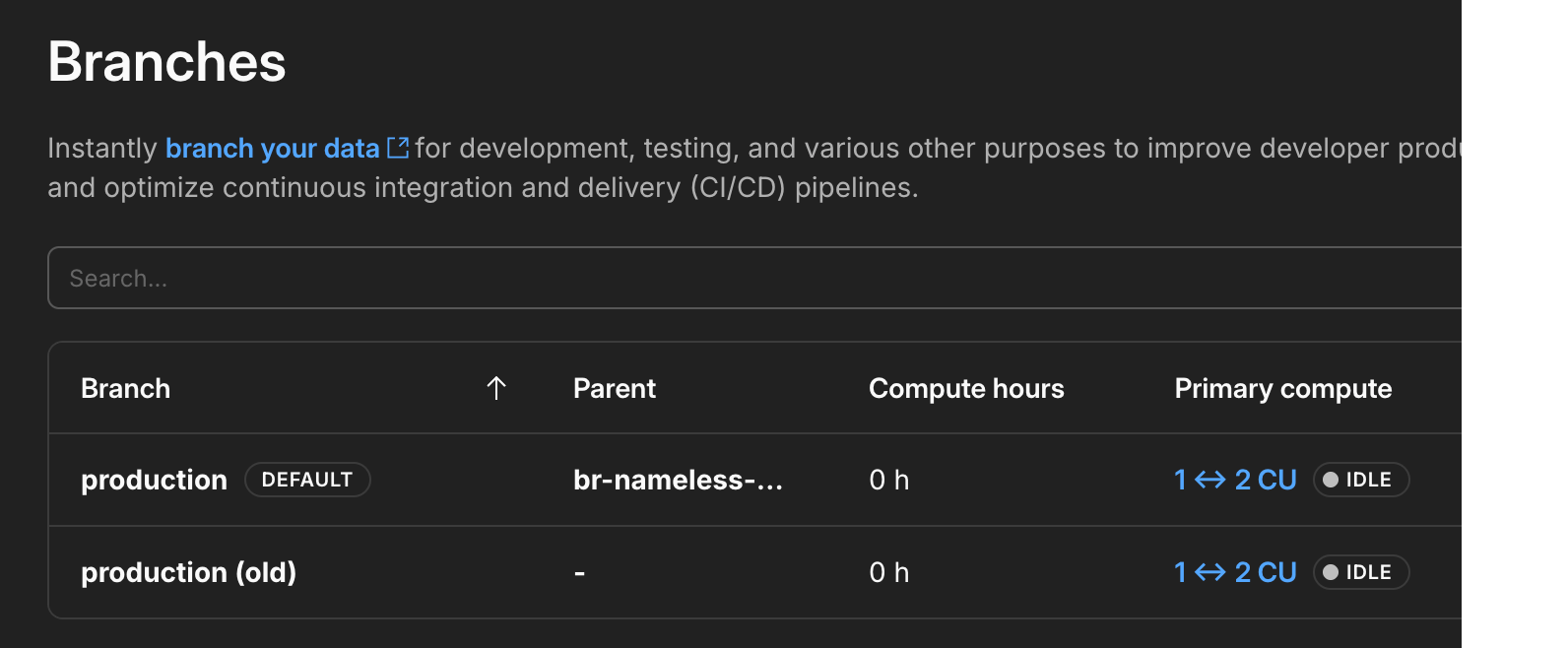Click the DEFAULT badge beside production branch
Viewport: 1568px width, 648px height.
[x=307, y=480]
